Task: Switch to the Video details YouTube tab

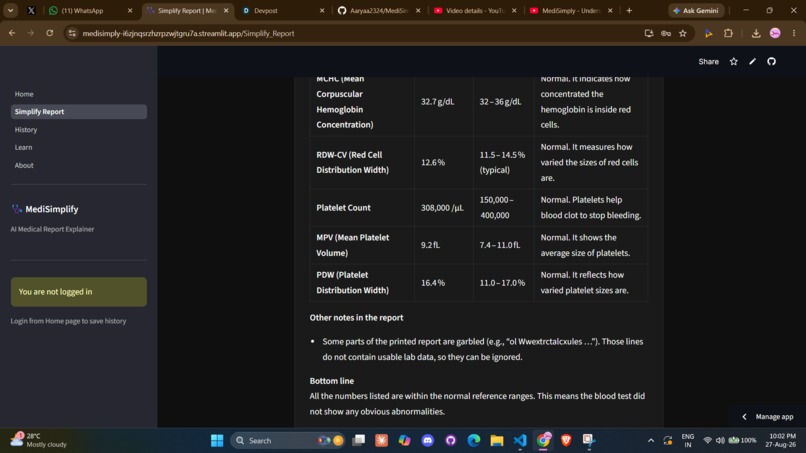Action: click(475, 10)
